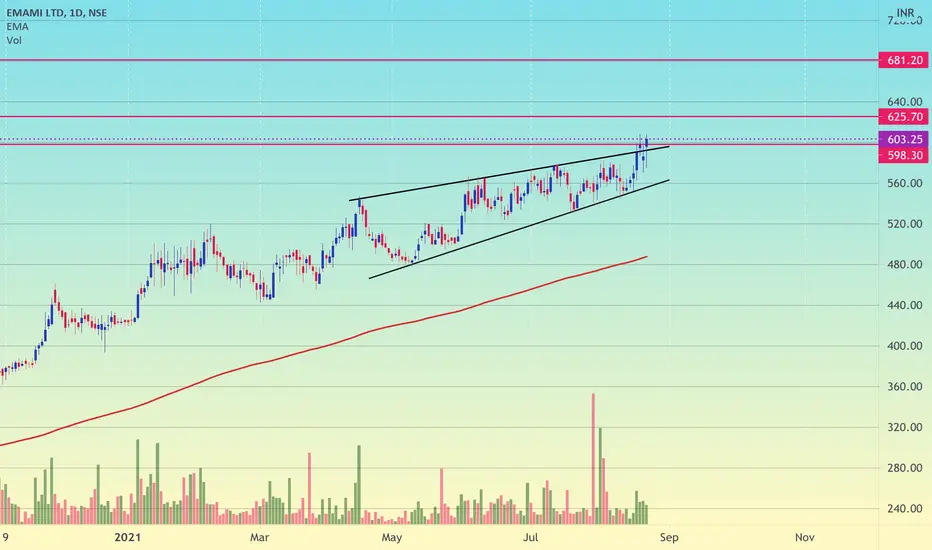Click the 598.30 price level label
The width and height of the screenshot is (932, 550).
tap(905, 155)
